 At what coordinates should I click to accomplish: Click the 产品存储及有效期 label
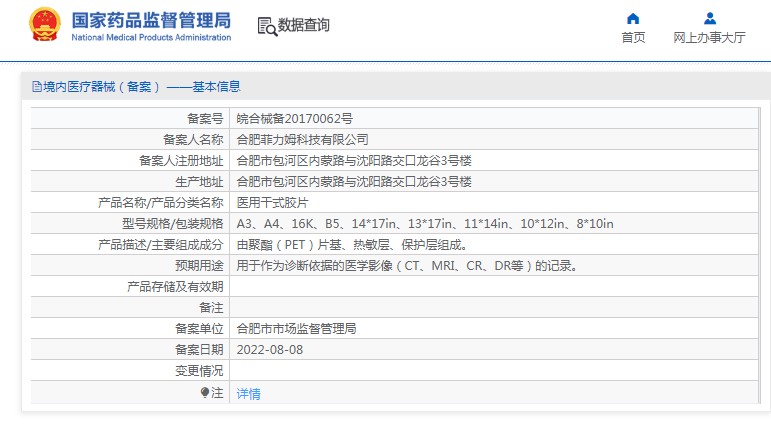tap(175, 287)
